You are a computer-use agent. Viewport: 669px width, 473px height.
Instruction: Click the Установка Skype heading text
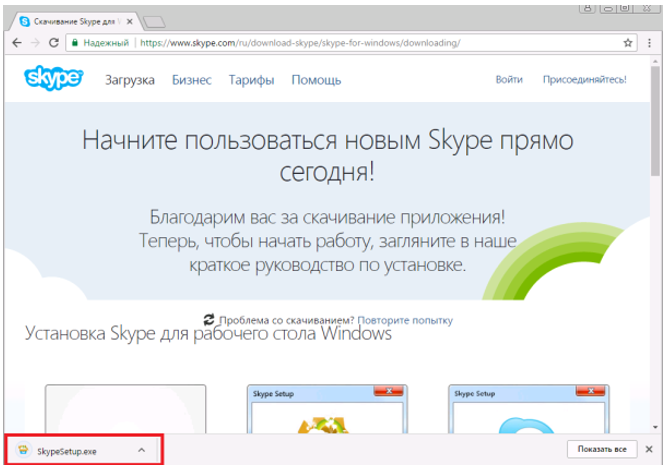(x=208, y=334)
